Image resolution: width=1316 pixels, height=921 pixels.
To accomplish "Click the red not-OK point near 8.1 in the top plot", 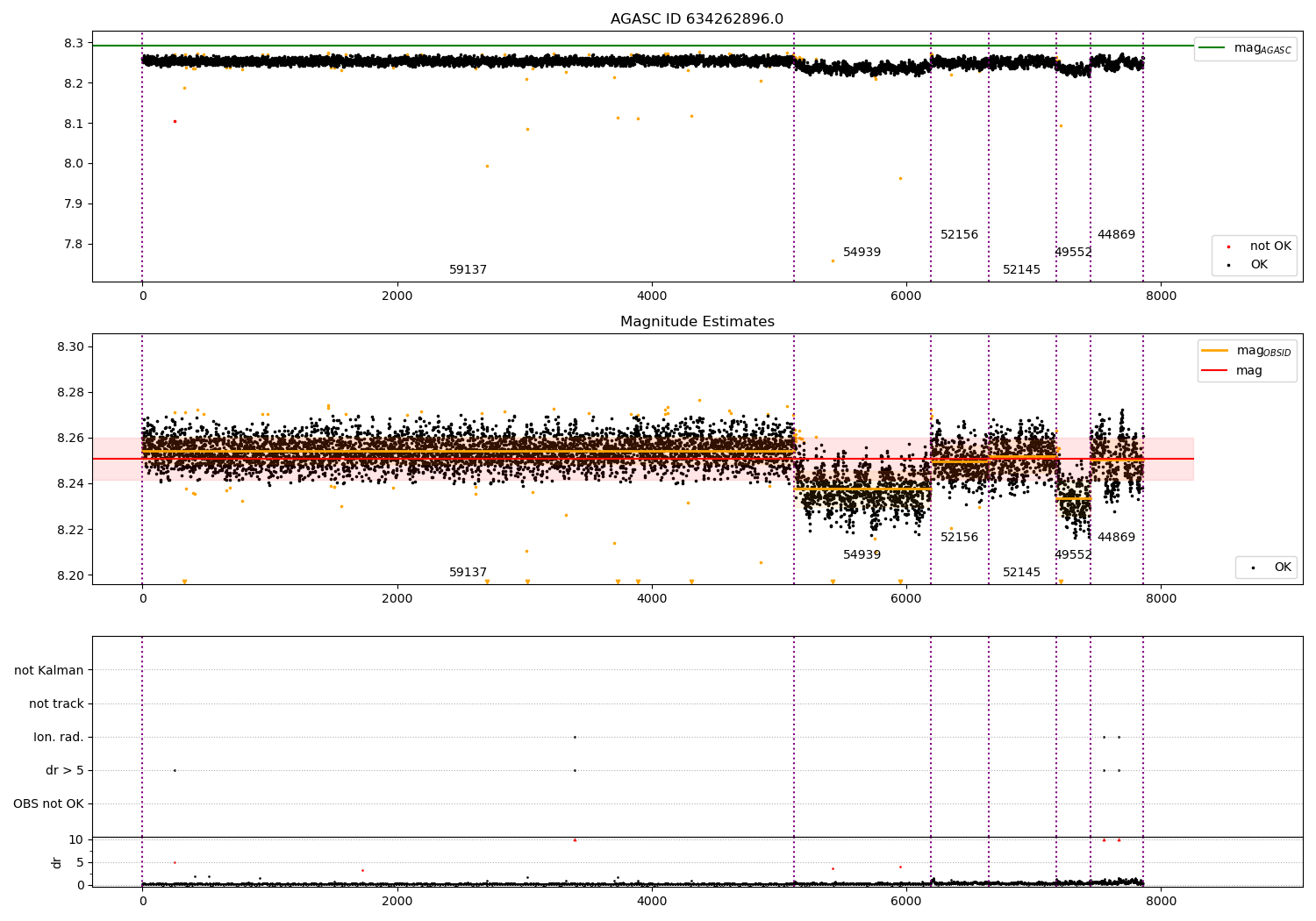I will tap(175, 121).
